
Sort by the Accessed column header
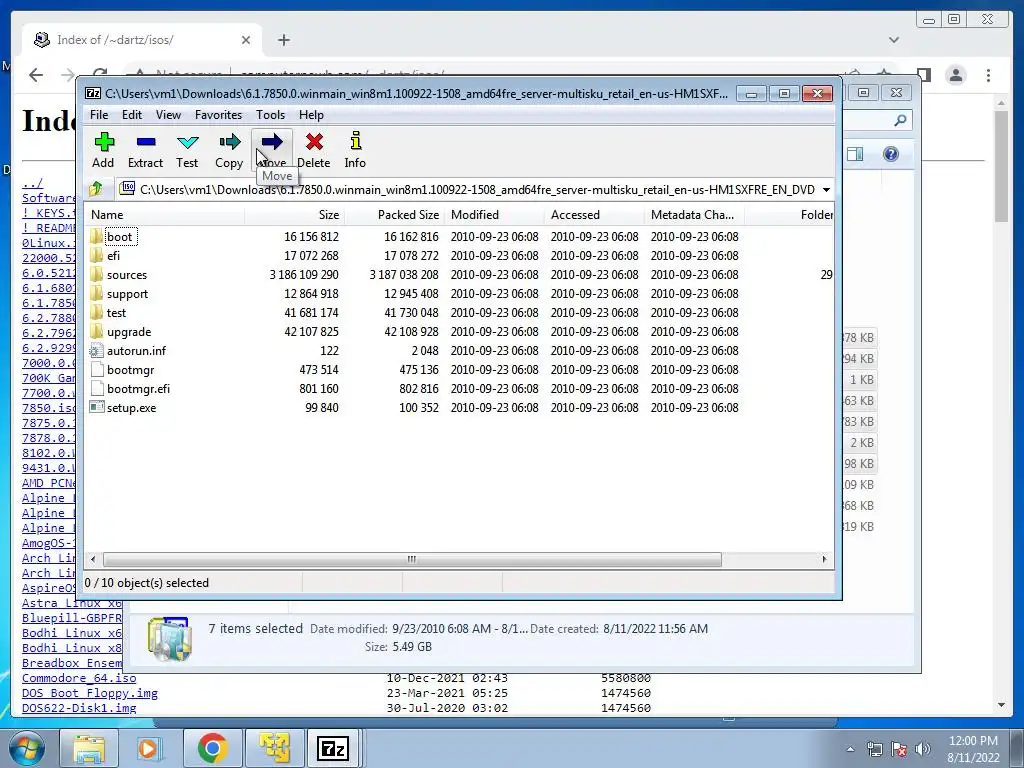(x=594, y=215)
